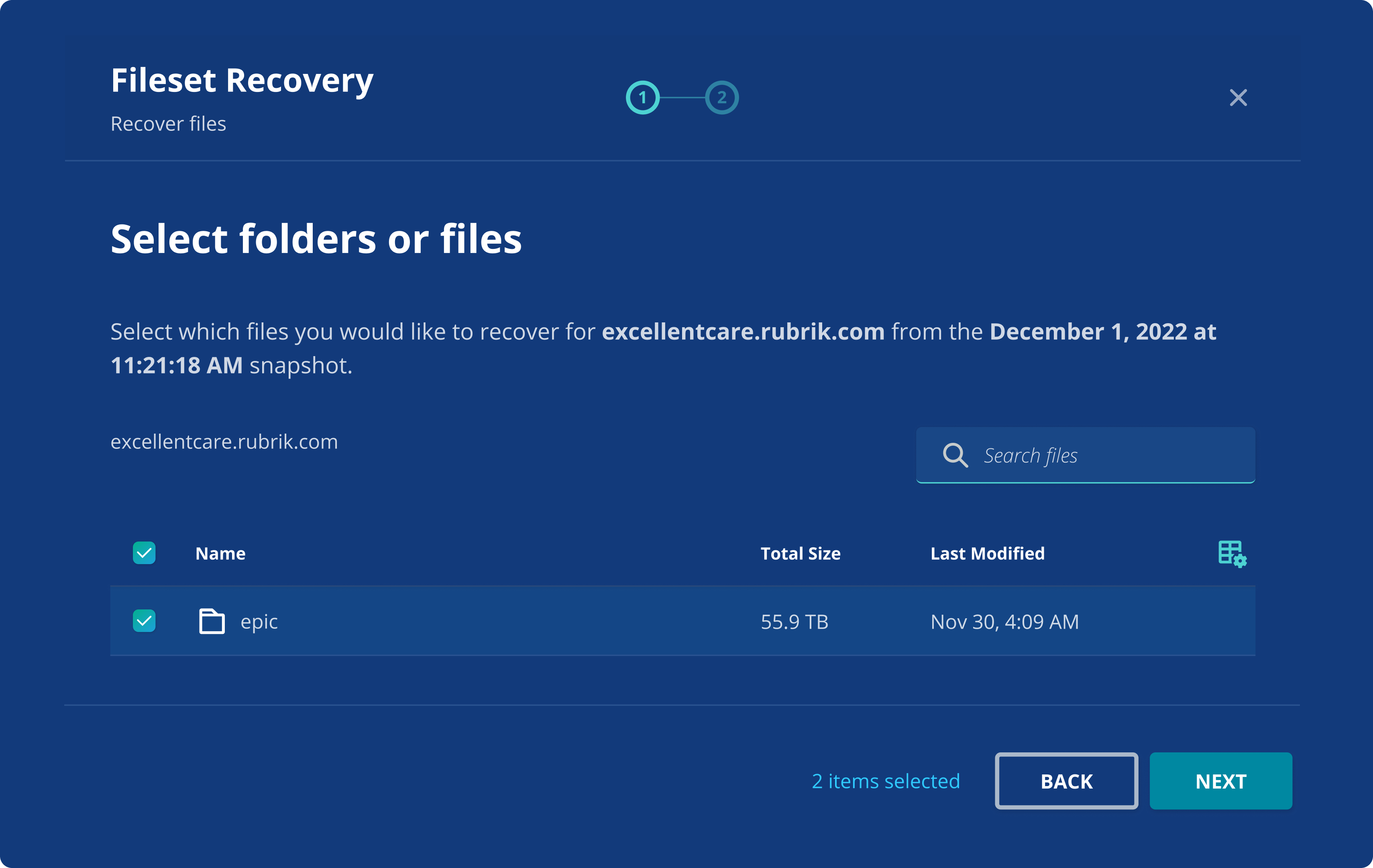Go to wizard step 1 indicator
1373x868 pixels.
click(x=643, y=98)
